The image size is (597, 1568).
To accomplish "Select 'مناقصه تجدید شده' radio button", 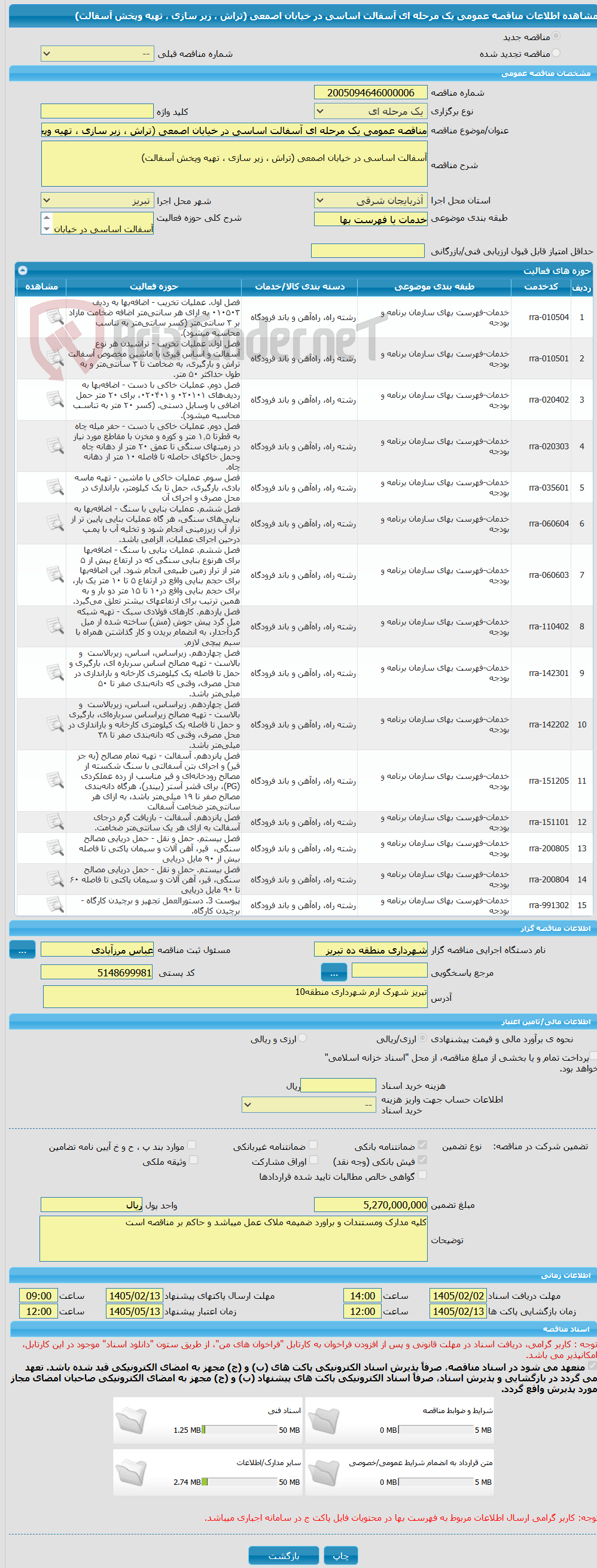I will tap(556, 54).
